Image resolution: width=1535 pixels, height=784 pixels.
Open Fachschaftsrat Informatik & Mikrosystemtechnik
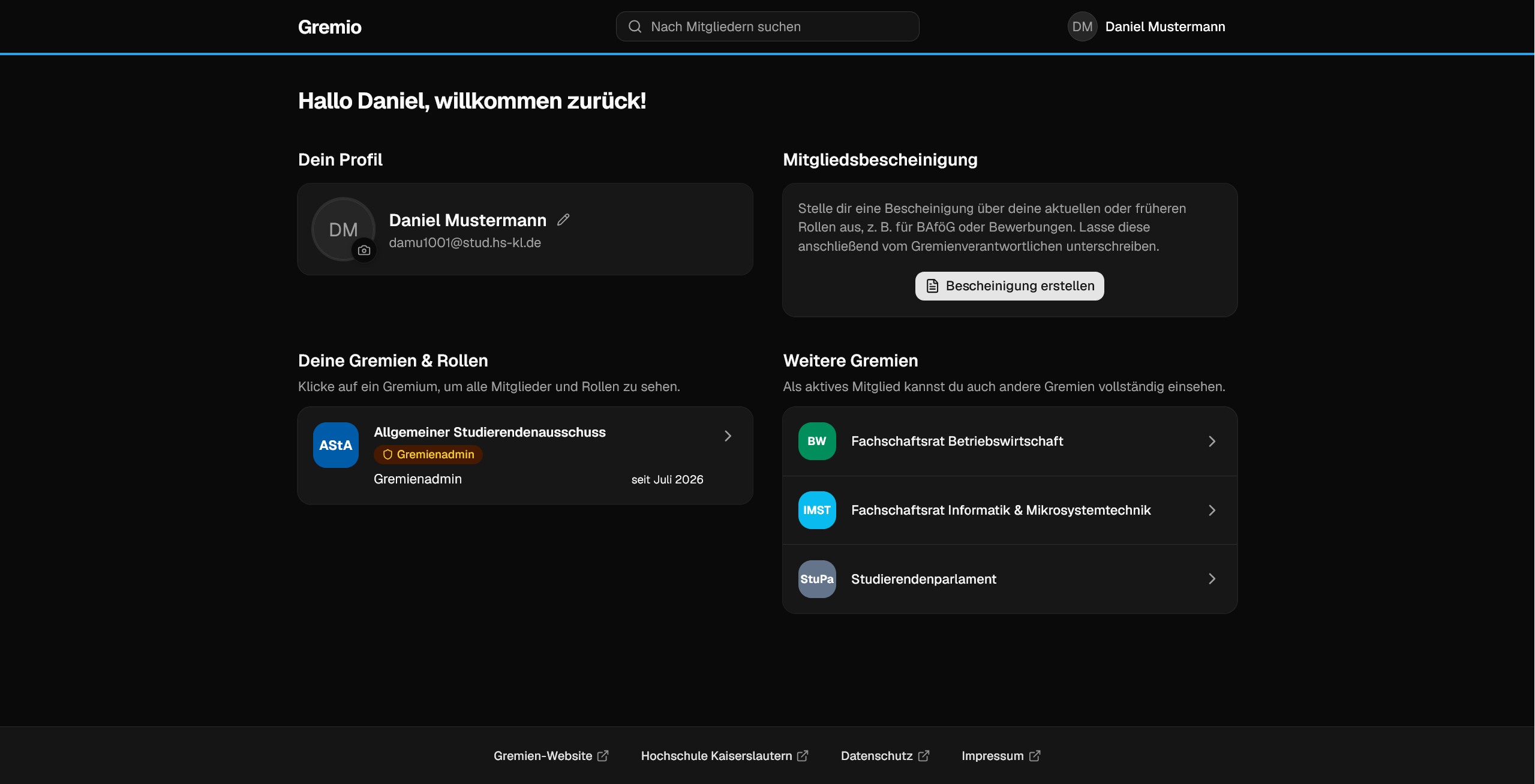pos(1010,510)
